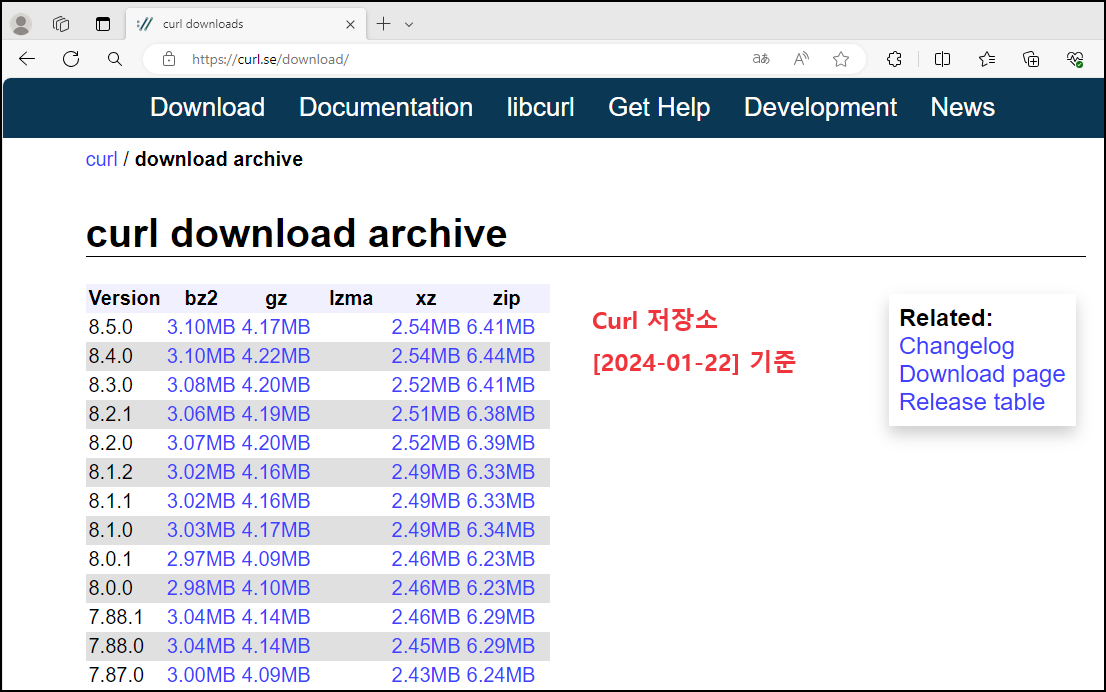Open the favorites list icon
This screenshot has width=1106, height=692.
coord(987,59)
